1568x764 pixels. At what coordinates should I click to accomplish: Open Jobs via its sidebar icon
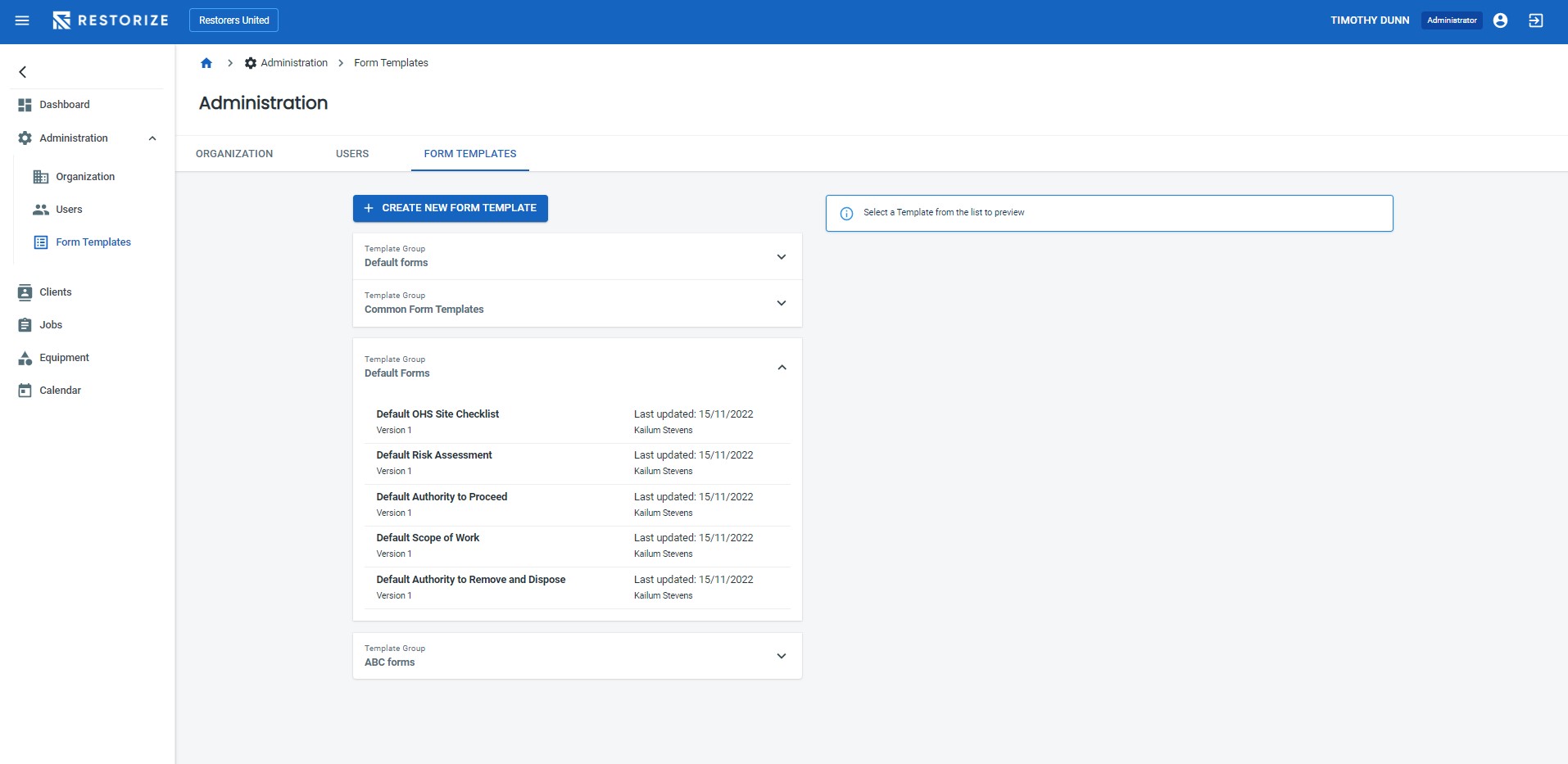coord(25,325)
